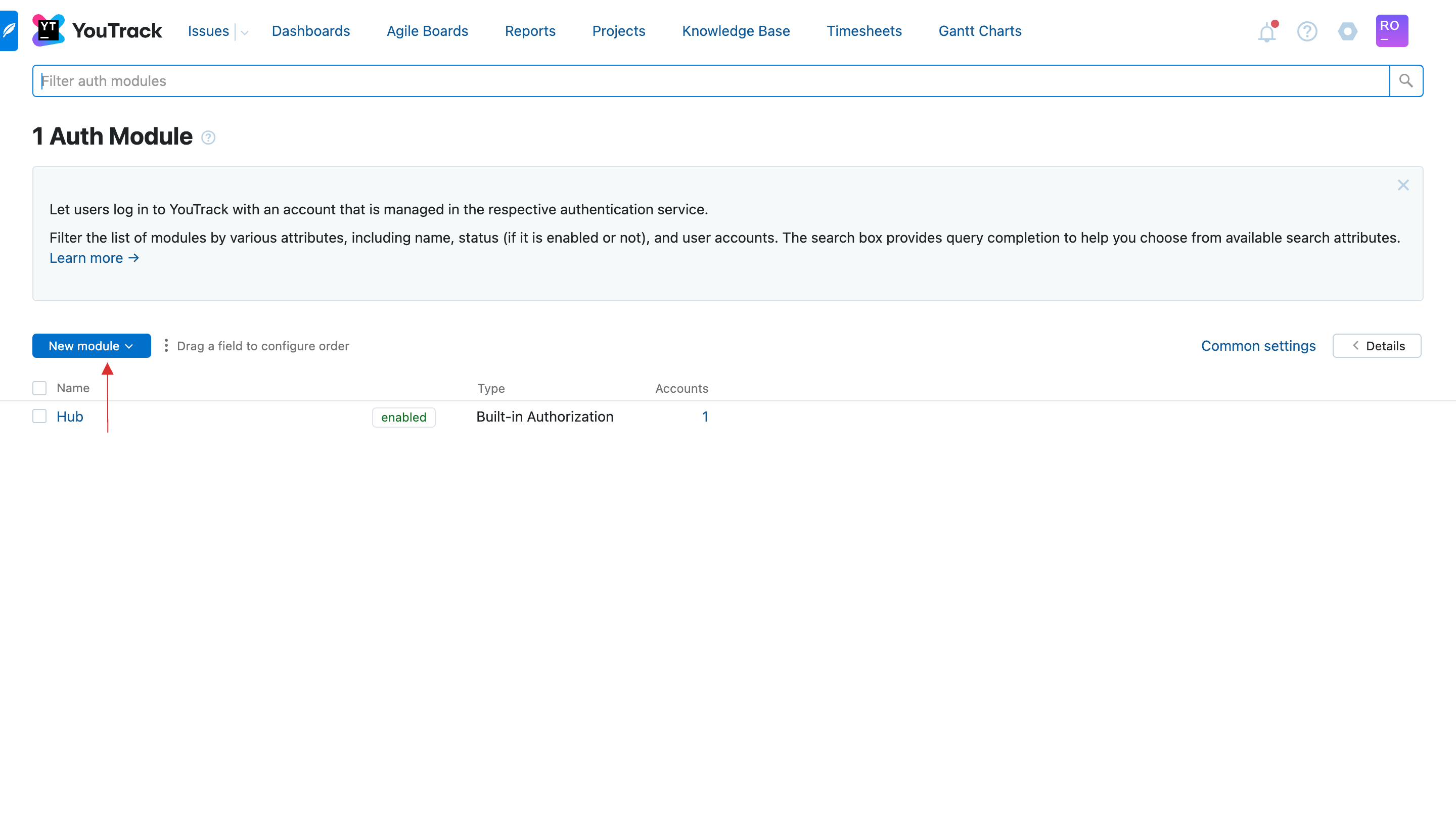Image resolution: width=1456 pixels, height=830 pixels.
Task: Go to Issues page
Action: click(208, 31)
